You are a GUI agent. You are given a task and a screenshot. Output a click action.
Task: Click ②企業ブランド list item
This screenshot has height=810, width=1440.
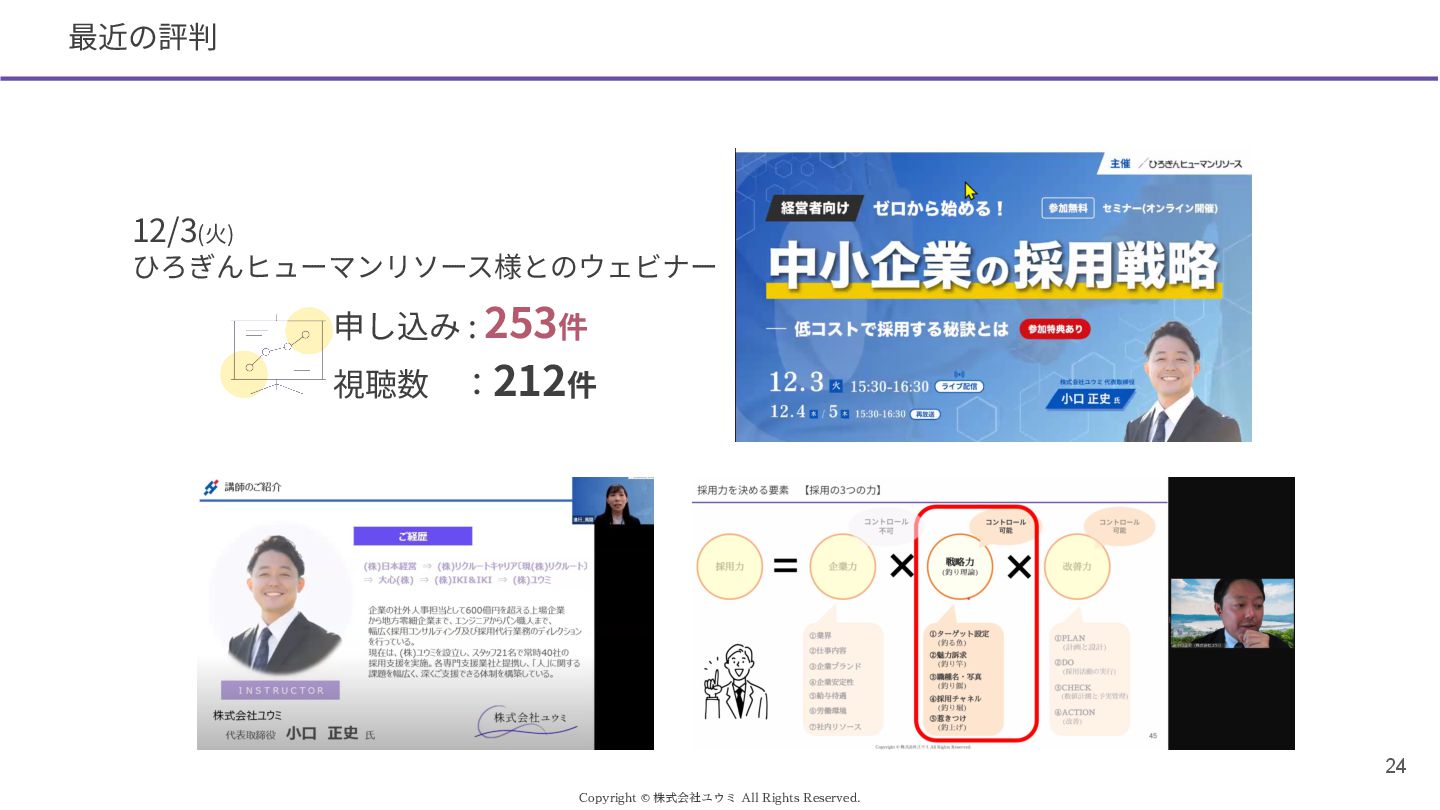(835, 665)
